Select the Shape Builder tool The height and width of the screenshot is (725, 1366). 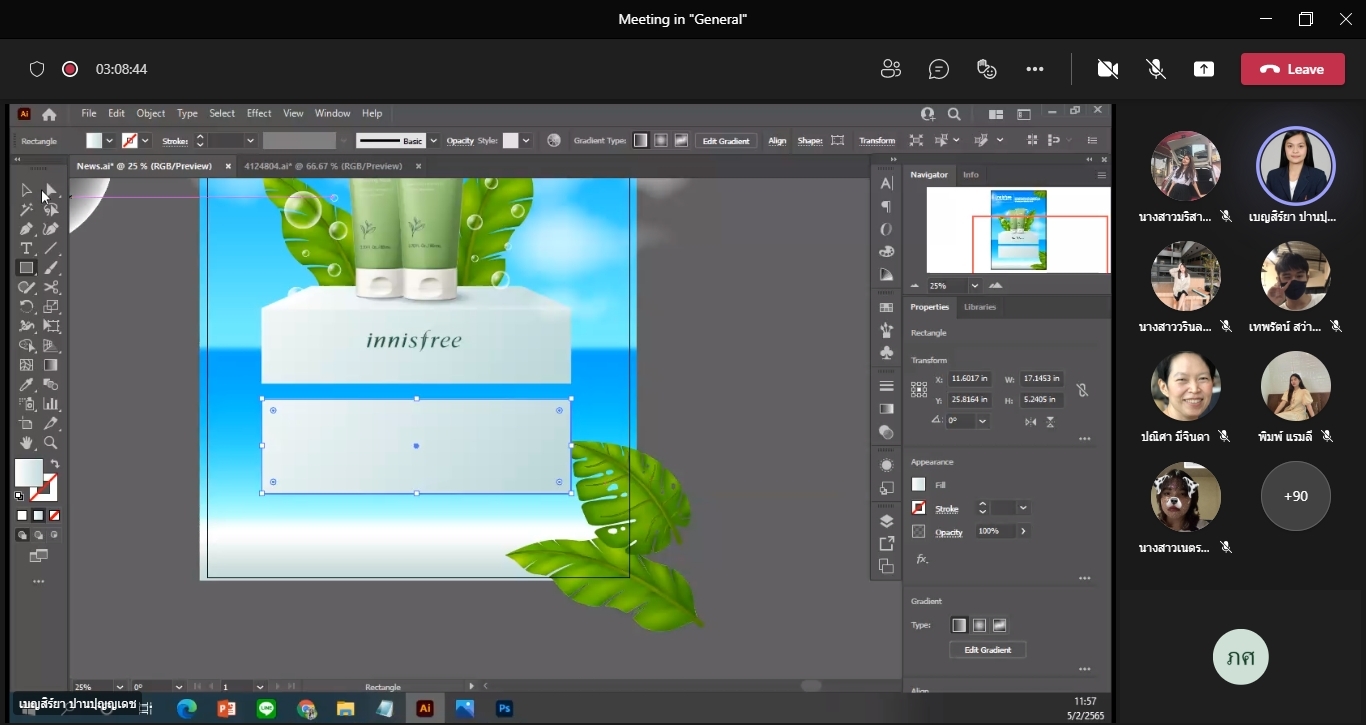[27, 346]
